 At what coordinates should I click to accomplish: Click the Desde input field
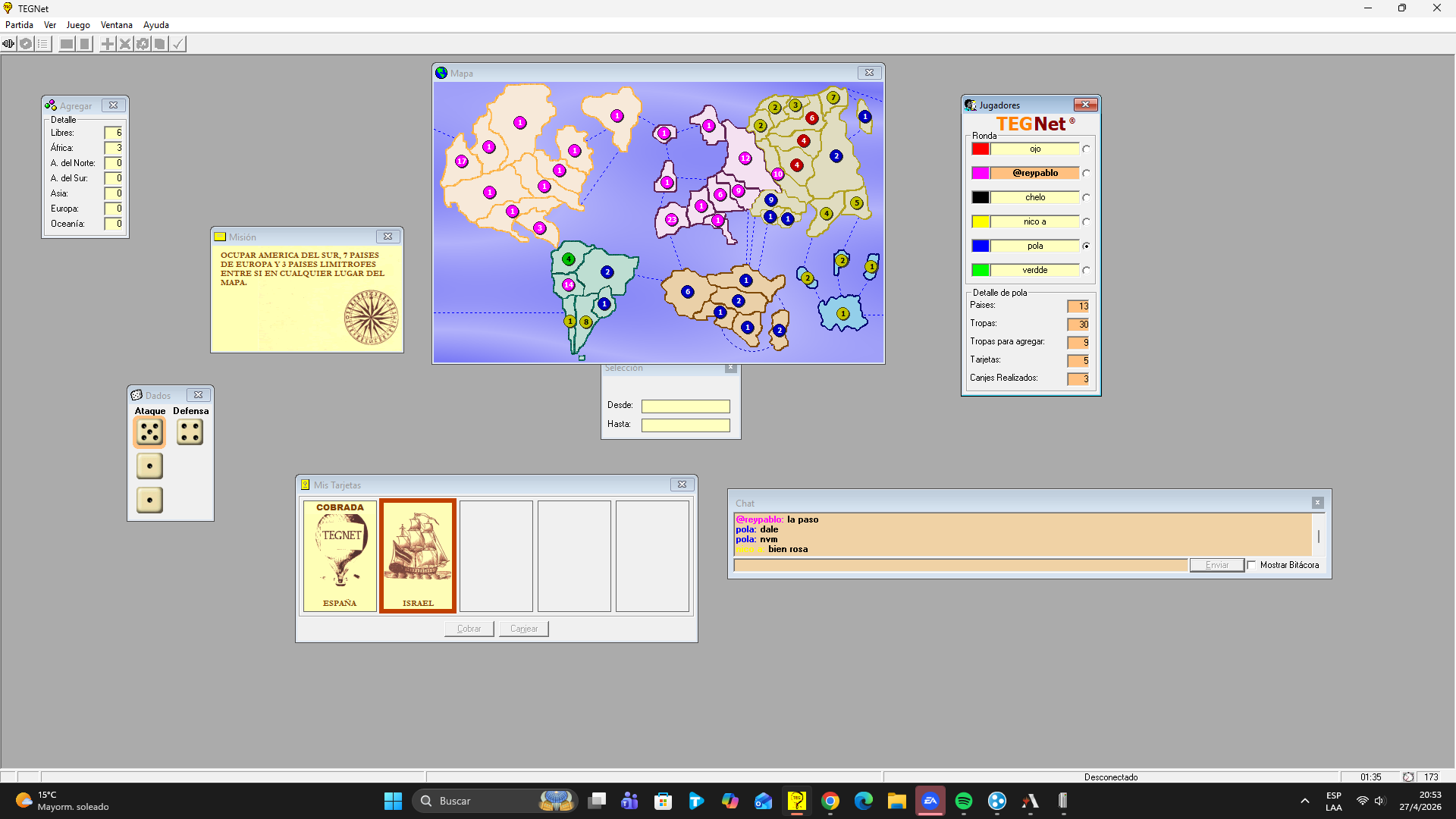tap(685, 406)
